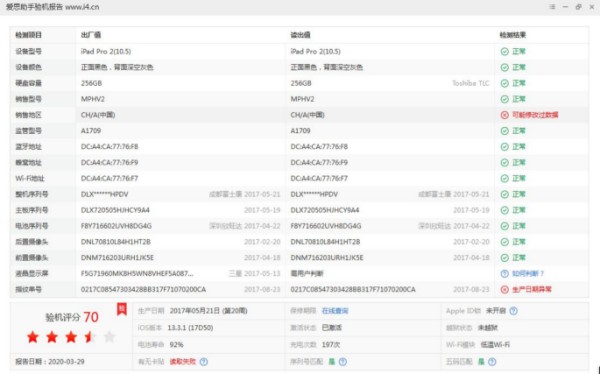Viewport: 600px width, 374px height.
Task: Click the green check icon in the 销售型号 row
Action: pos(504,99)
